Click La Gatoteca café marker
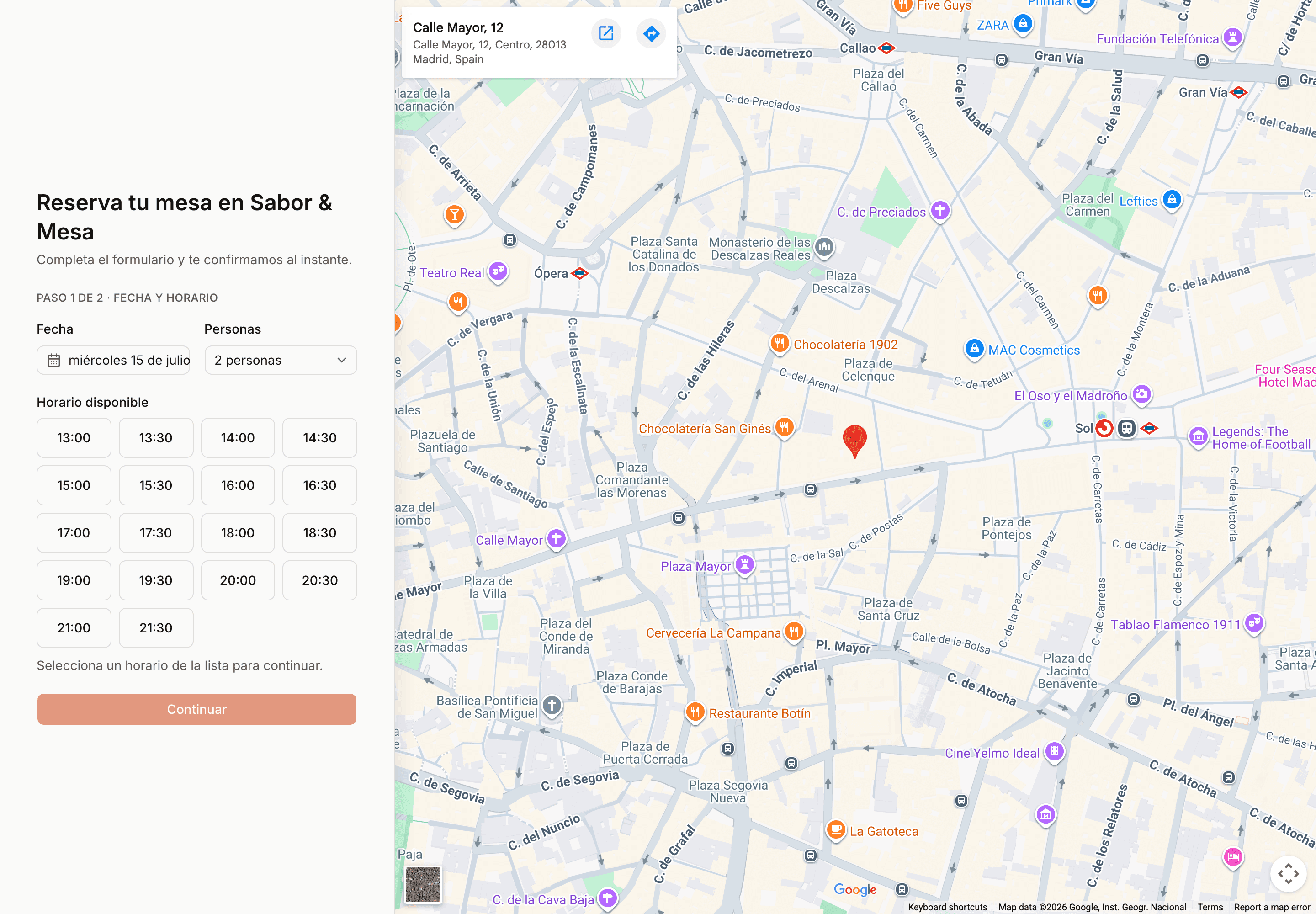 click(836, 829)
